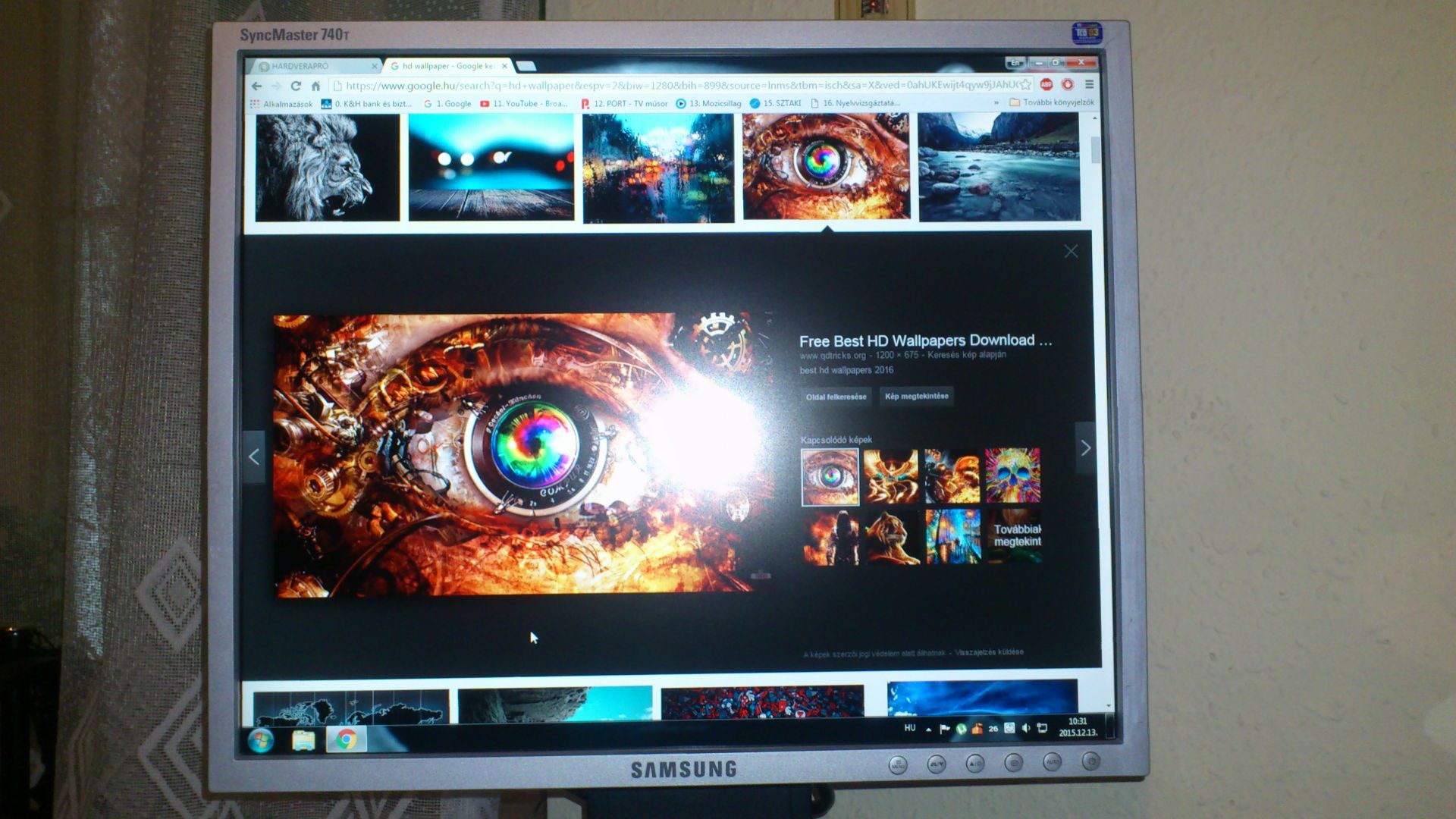Select the colorful skull related thumbnail

pos(1012,475)
